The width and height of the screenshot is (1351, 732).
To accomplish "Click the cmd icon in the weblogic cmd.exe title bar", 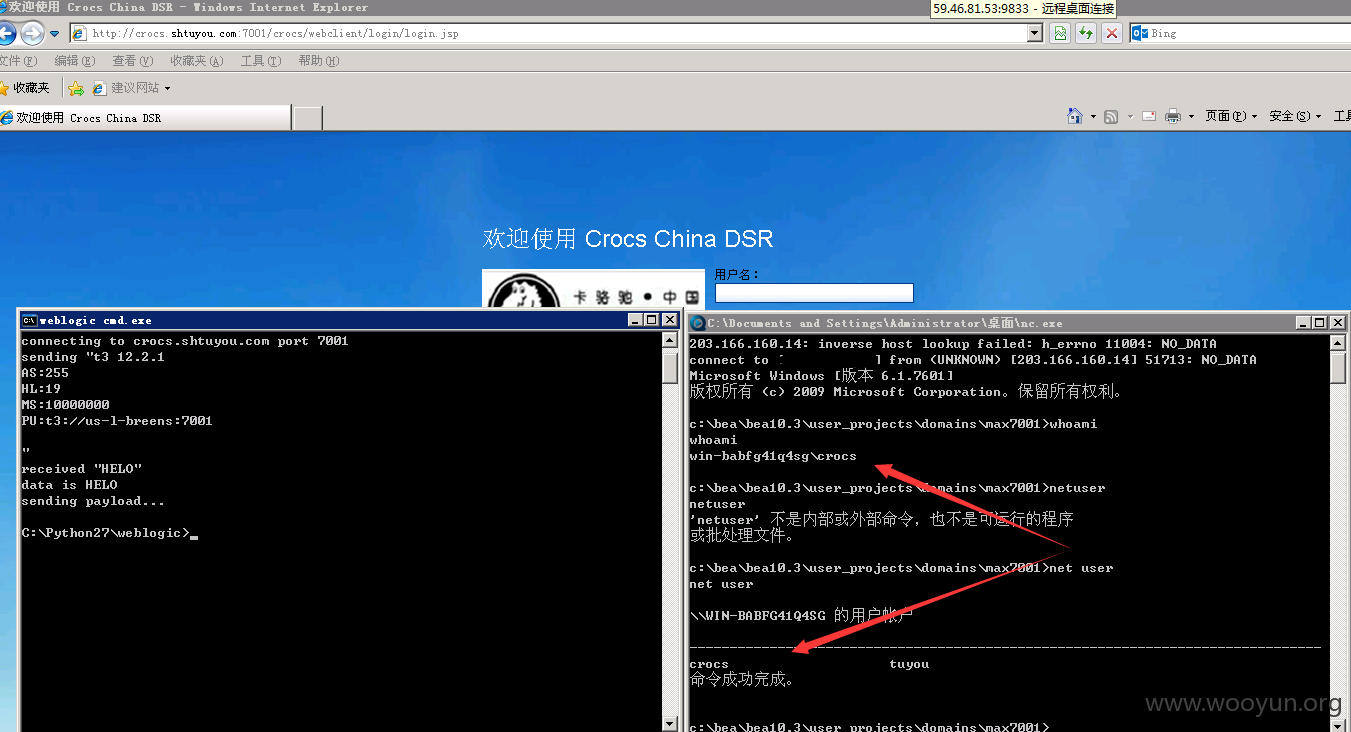I will point(30,321).
